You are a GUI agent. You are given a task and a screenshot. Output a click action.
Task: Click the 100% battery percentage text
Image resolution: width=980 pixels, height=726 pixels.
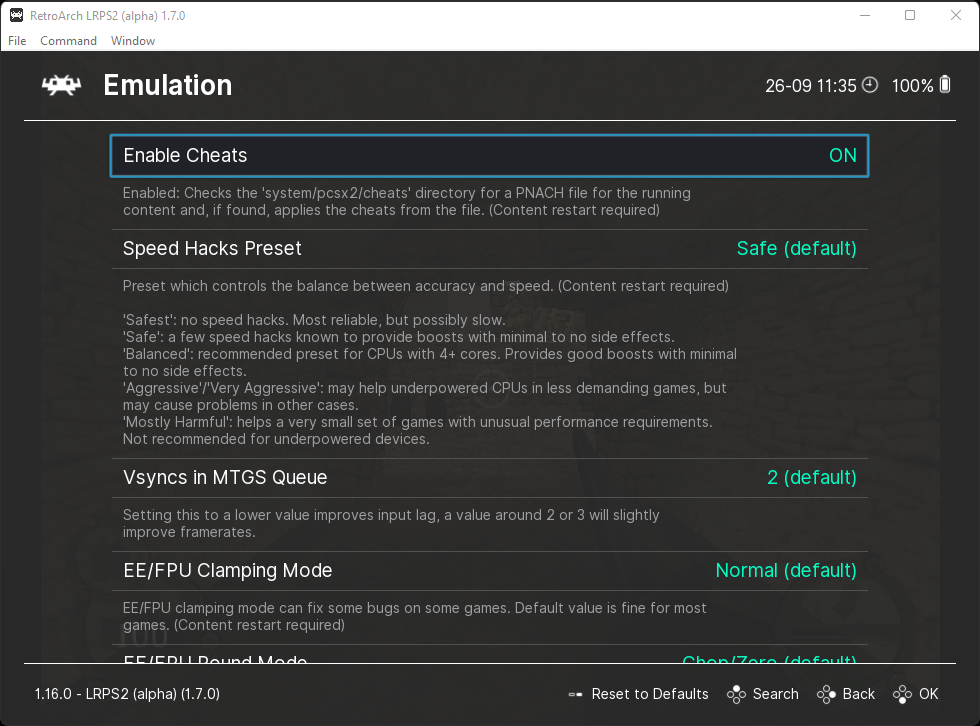coord(912,86)
